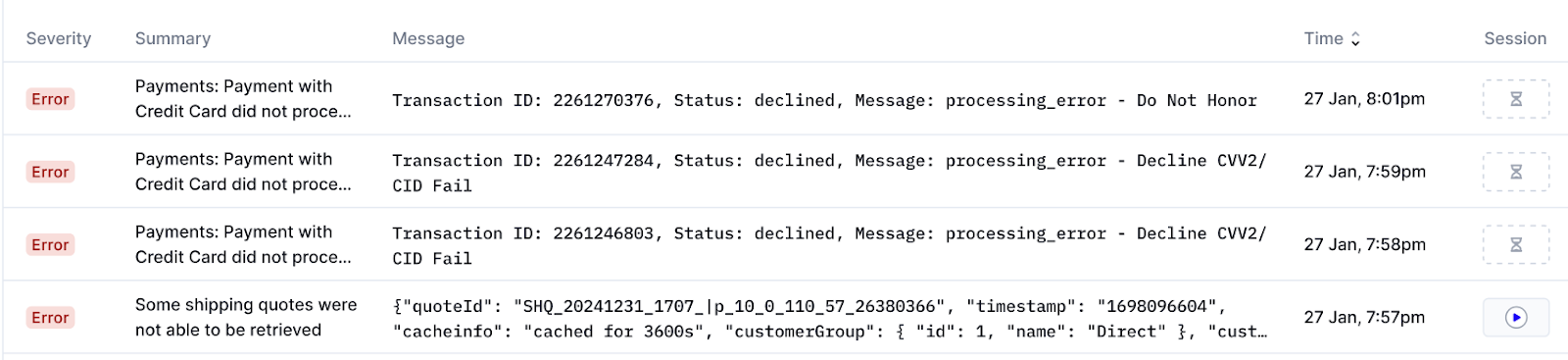Screen dimensions: 1568x360
Task: Open the quoteId JSON message
Action: [x=829, y=319]
